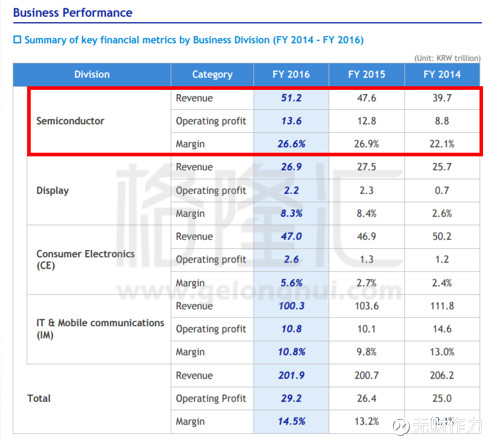Click Semiconductor operating profit '12.8'
This screenshot has height=439, width=491.
tap(367, 121)
